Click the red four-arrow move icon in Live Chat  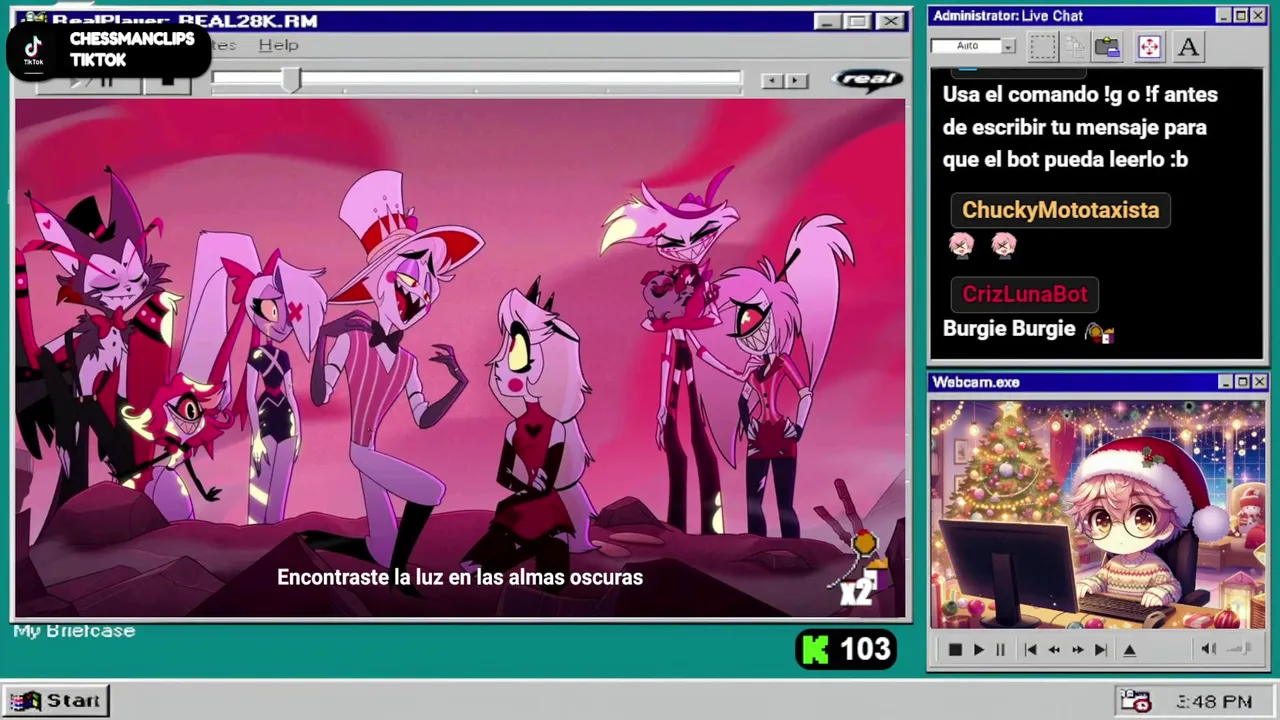click(x=1149, y=46)
